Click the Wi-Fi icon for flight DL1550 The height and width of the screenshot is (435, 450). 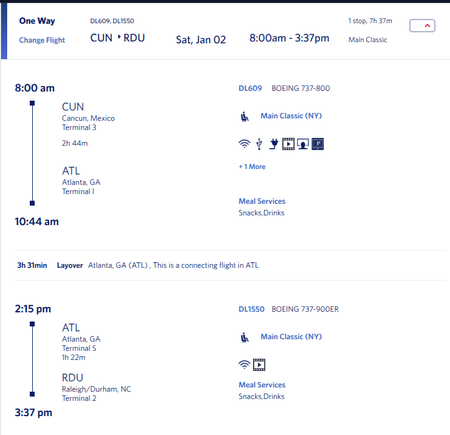(244, 364)
